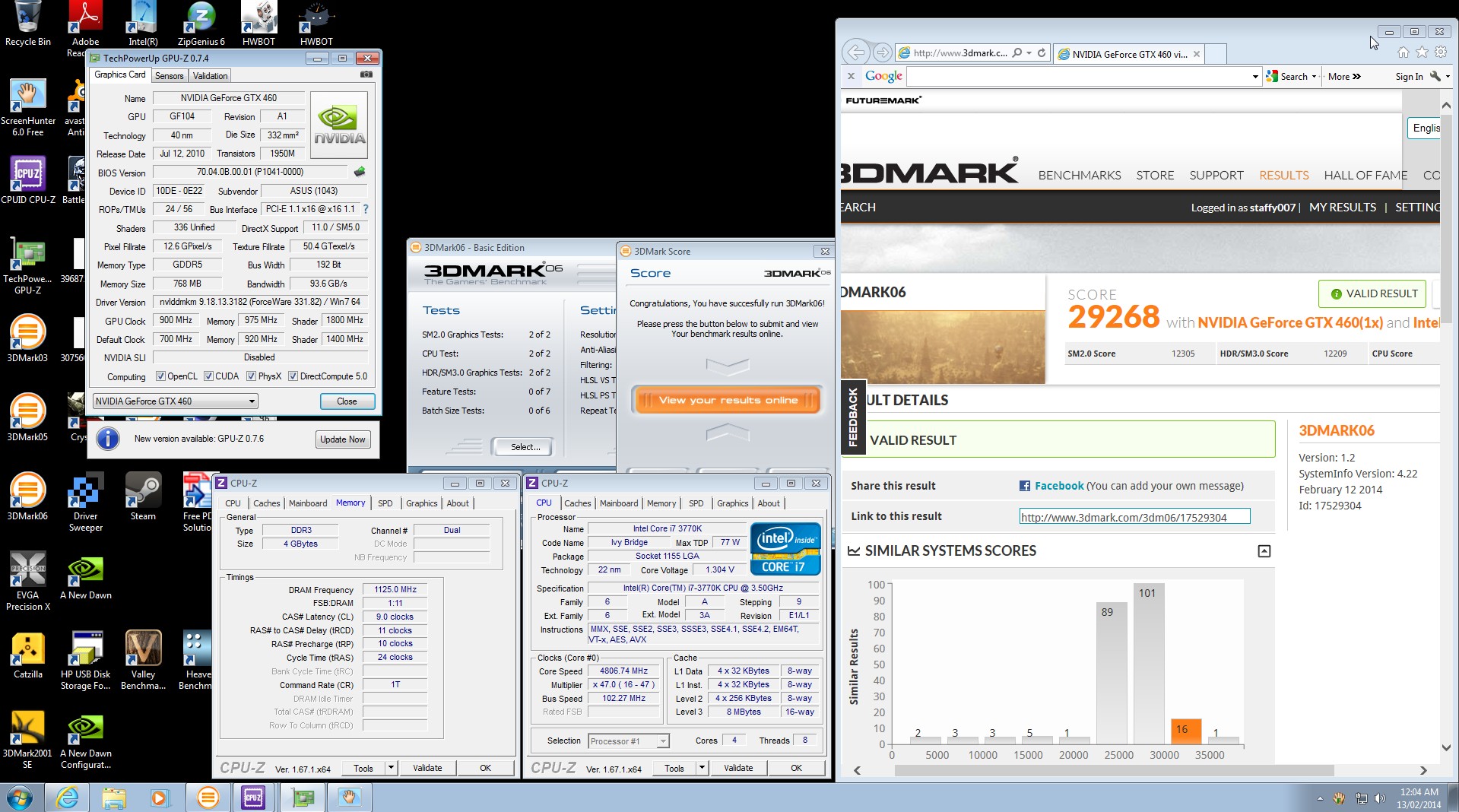Toggle DirectCompute 5.0 checkbox
The width and height of the screenshot is (1459, 812).
click(293, 376)
